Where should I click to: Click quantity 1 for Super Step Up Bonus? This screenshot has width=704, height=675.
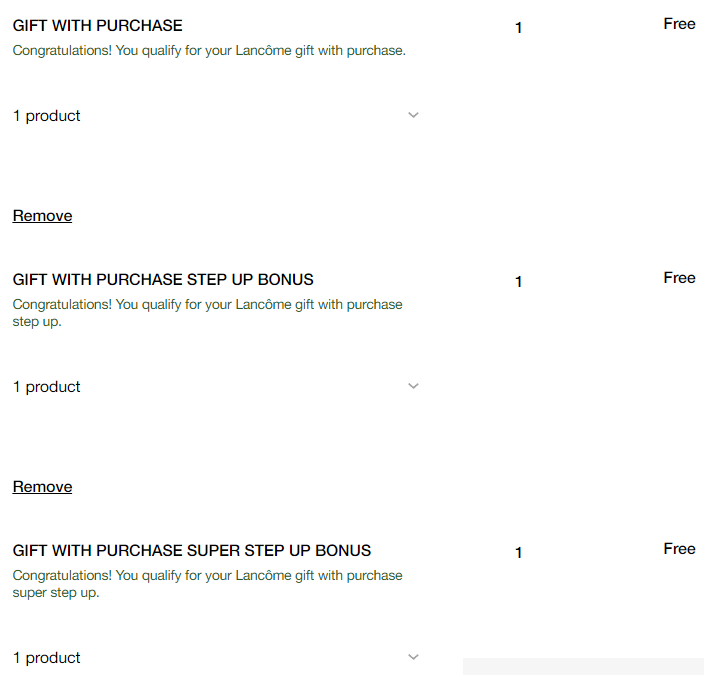pos(518,553)
